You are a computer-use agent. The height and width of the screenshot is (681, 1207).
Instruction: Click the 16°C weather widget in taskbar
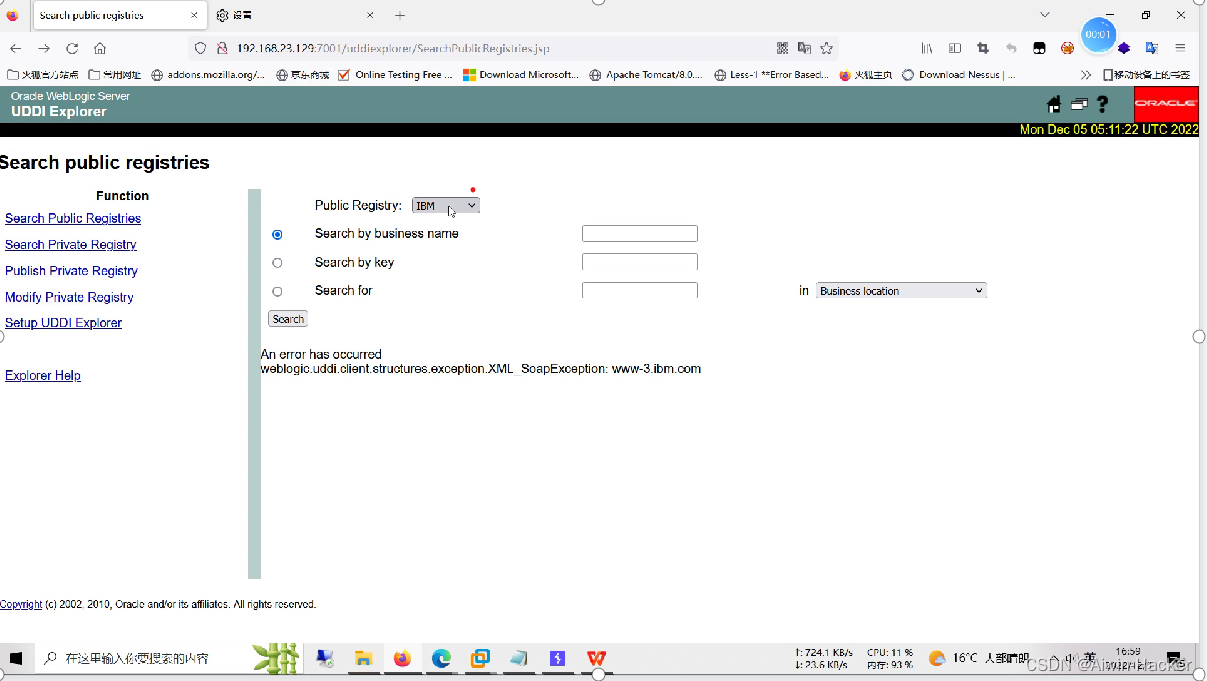(978, 658)
